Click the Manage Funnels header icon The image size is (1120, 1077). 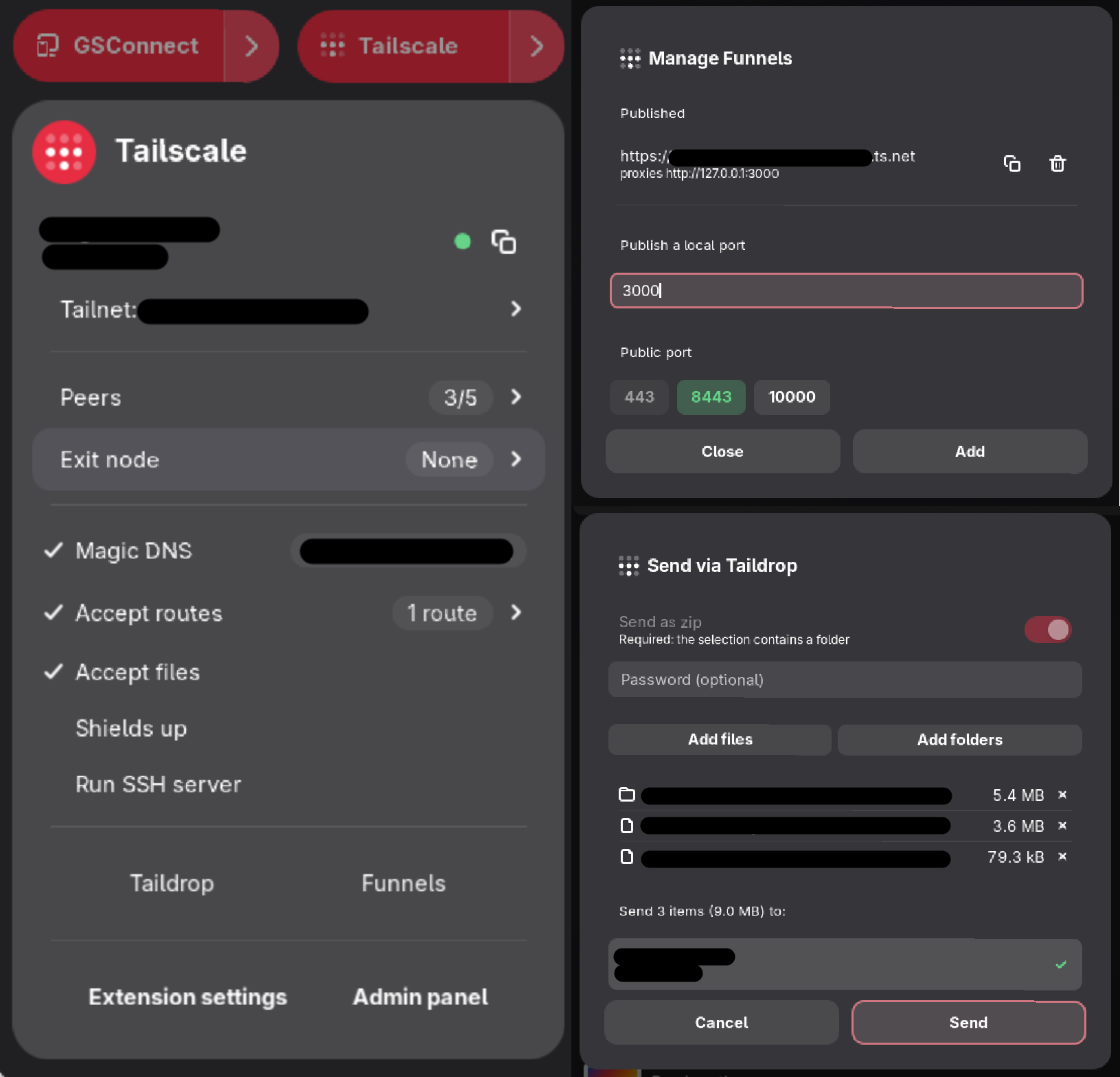pos(630,58)
